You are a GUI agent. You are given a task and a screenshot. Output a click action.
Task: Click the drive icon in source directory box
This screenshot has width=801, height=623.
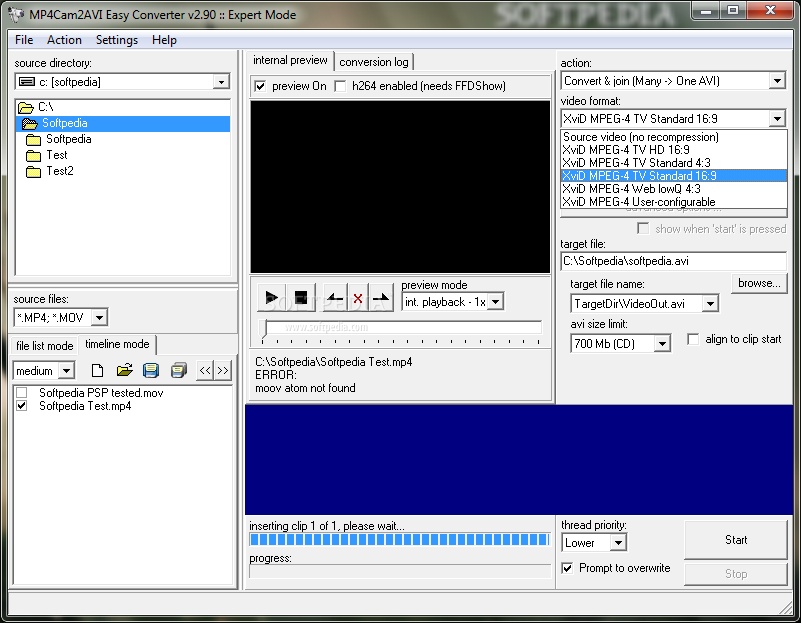(x=27, y=82)
